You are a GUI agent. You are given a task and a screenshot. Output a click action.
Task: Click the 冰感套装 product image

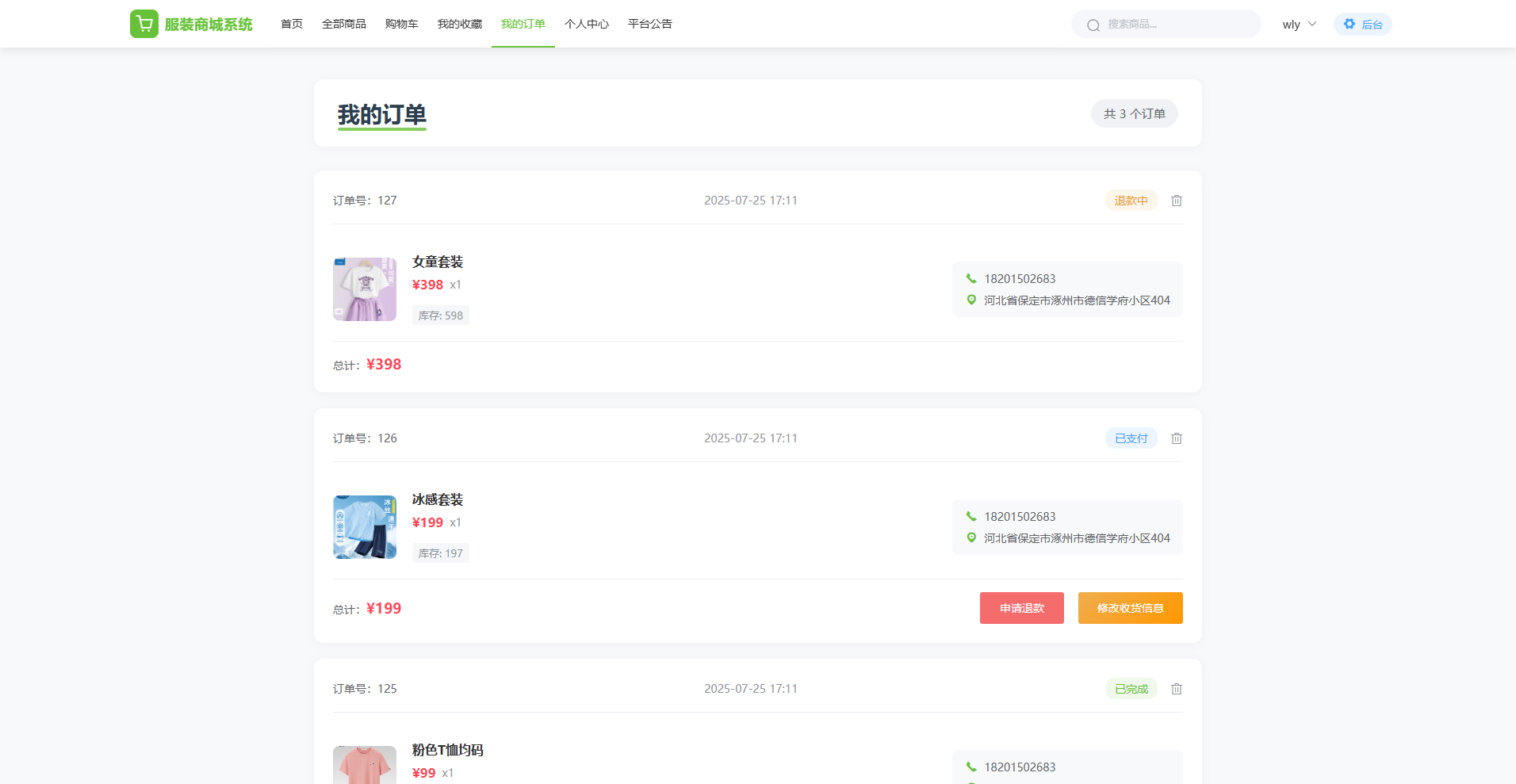(365, 527)
